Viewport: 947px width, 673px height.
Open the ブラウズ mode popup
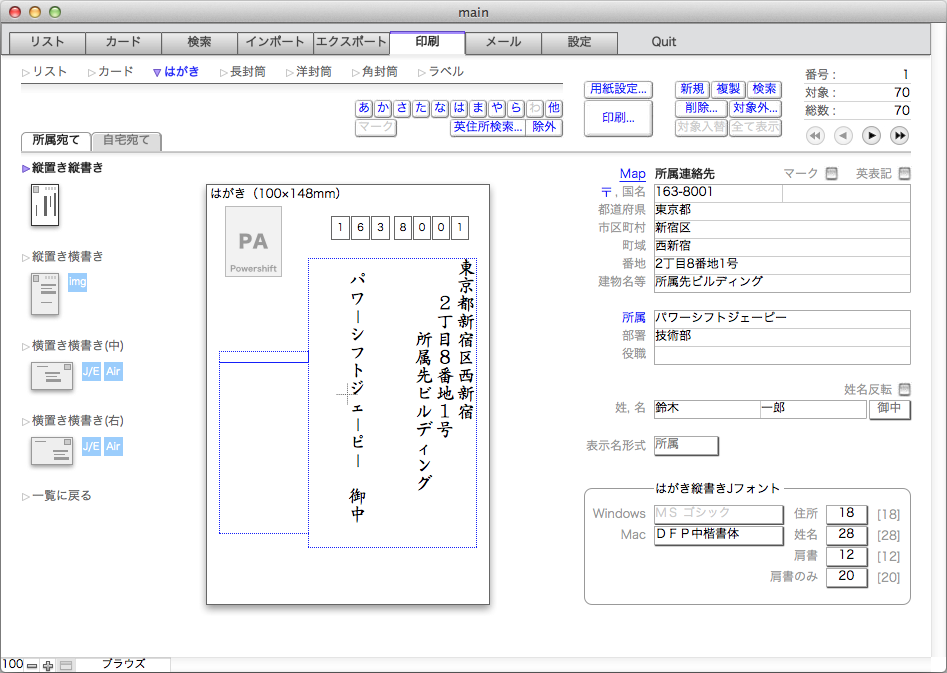123,664
